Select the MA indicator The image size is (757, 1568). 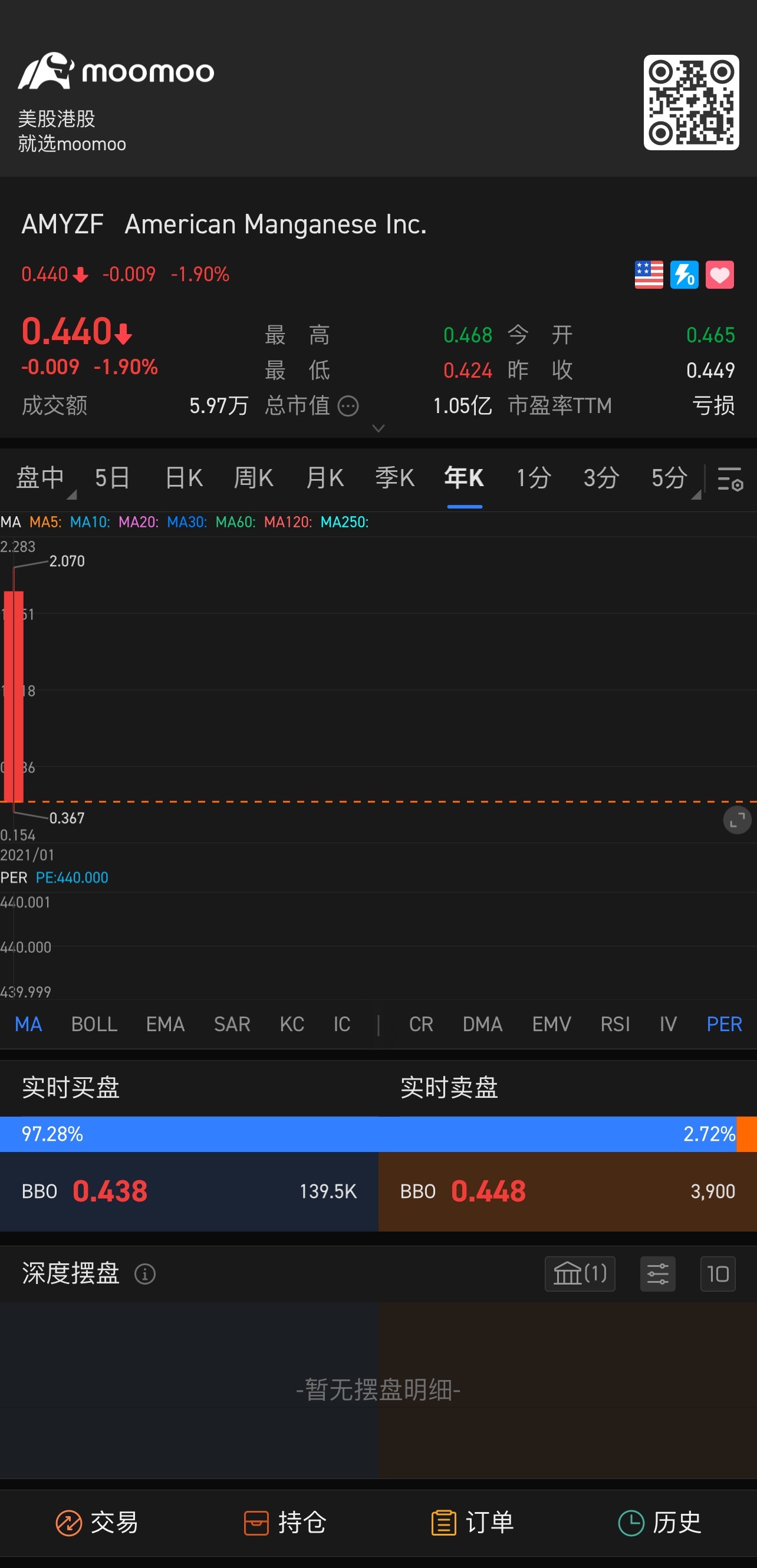[x=29, y=1025]
